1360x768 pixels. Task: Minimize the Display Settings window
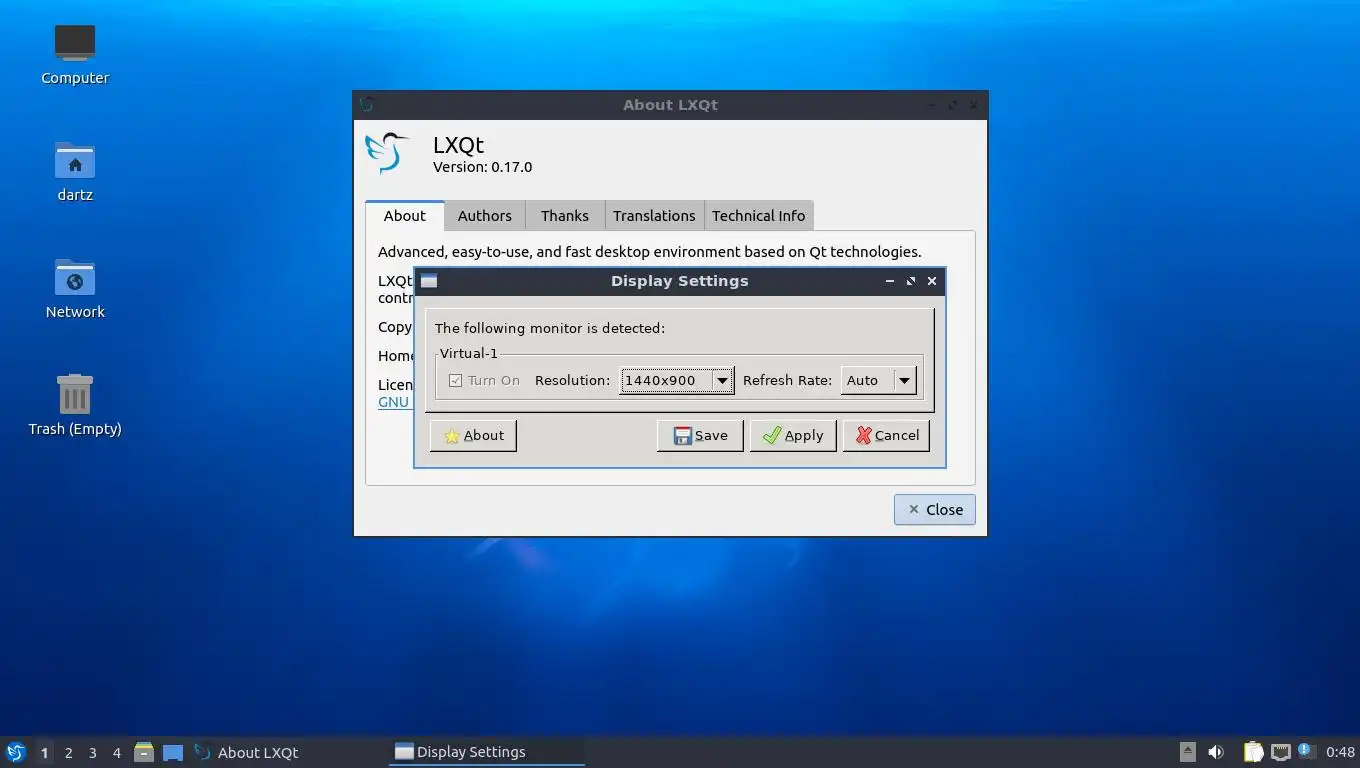pos(889,281)
